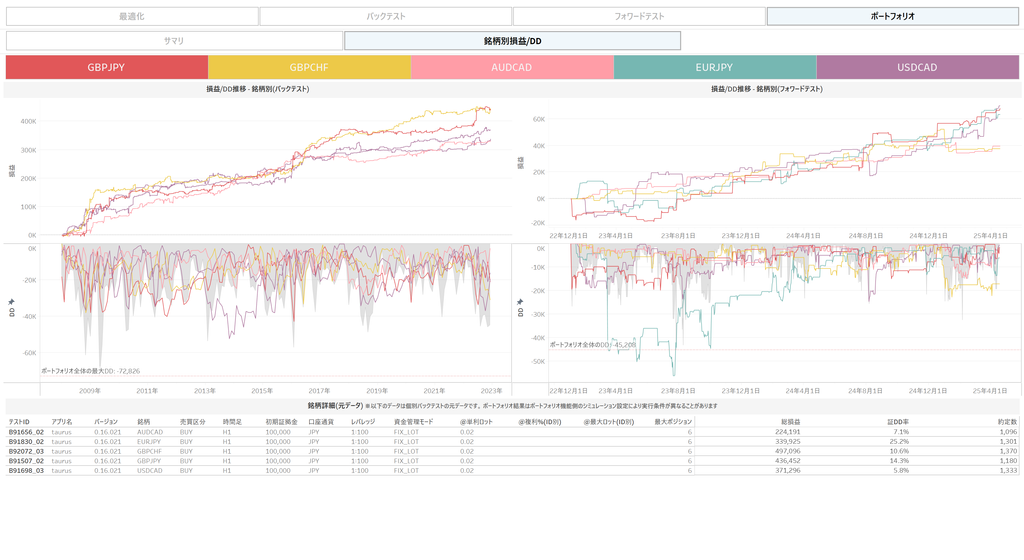Image resolution: width=1024 pixels, height=560 pixels.
Task: Select test ID B91656_02 in the table
Action: tap(26, 432)
